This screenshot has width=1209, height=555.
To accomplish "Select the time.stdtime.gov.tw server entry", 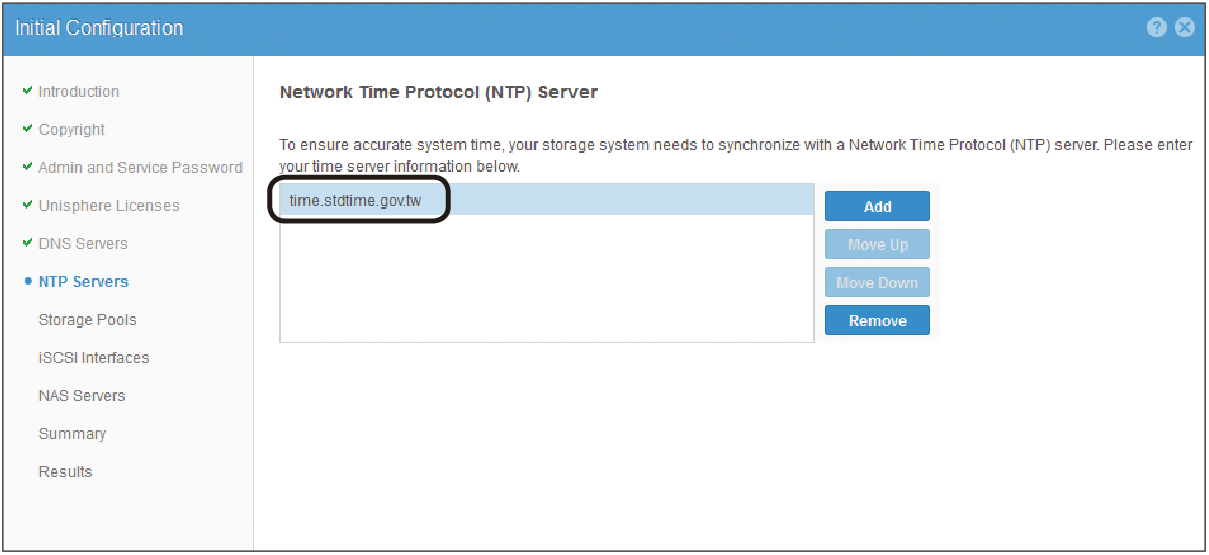I will click(x=547, y=201).
